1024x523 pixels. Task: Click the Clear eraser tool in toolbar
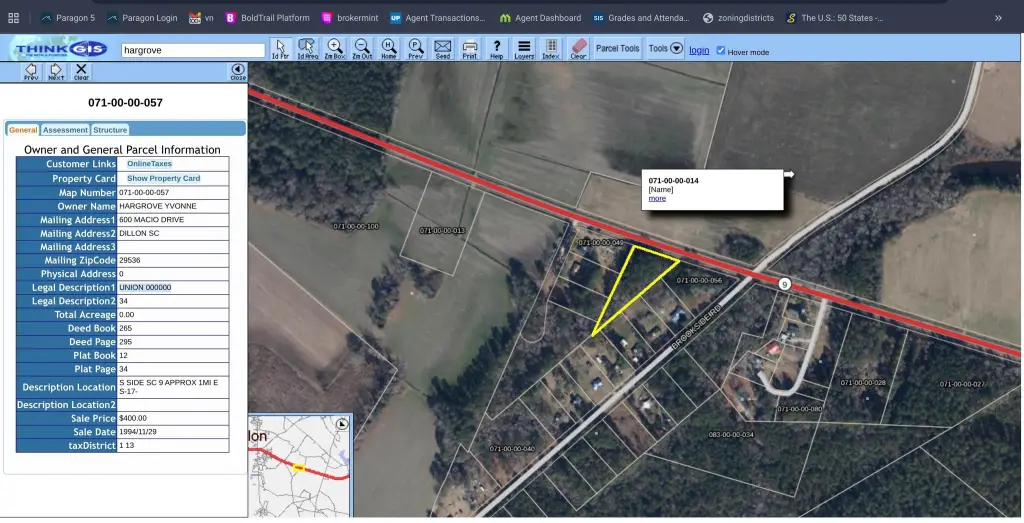click(578, 49)
